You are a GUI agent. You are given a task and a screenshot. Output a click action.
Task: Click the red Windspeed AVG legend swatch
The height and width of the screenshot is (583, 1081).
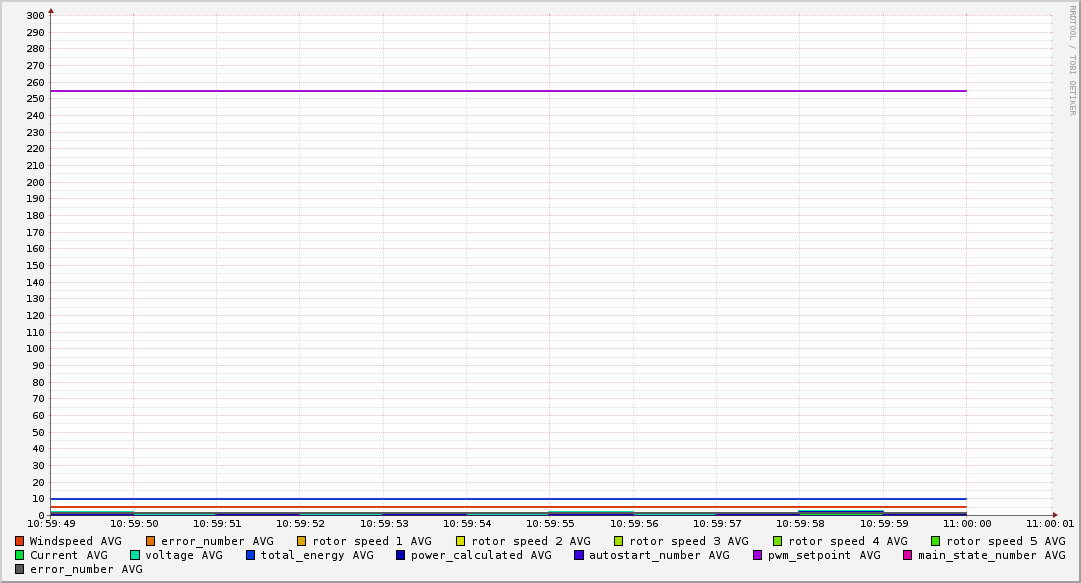[x=19, y=541]
